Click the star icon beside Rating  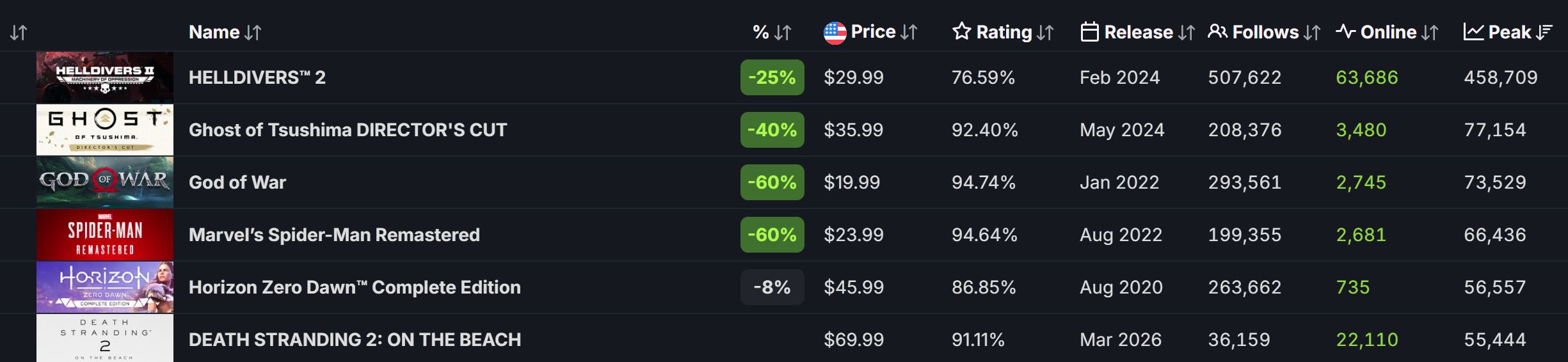pyautogui.click(x=961, y=31)
